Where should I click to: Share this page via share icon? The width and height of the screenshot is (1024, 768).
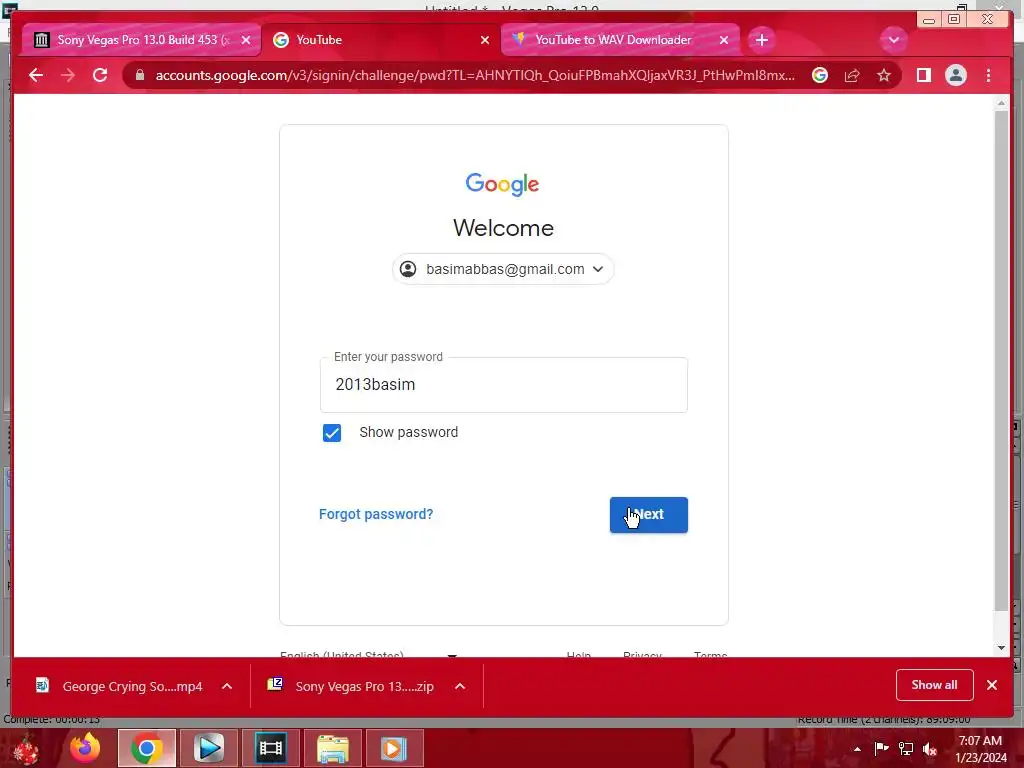coord(852,75)
